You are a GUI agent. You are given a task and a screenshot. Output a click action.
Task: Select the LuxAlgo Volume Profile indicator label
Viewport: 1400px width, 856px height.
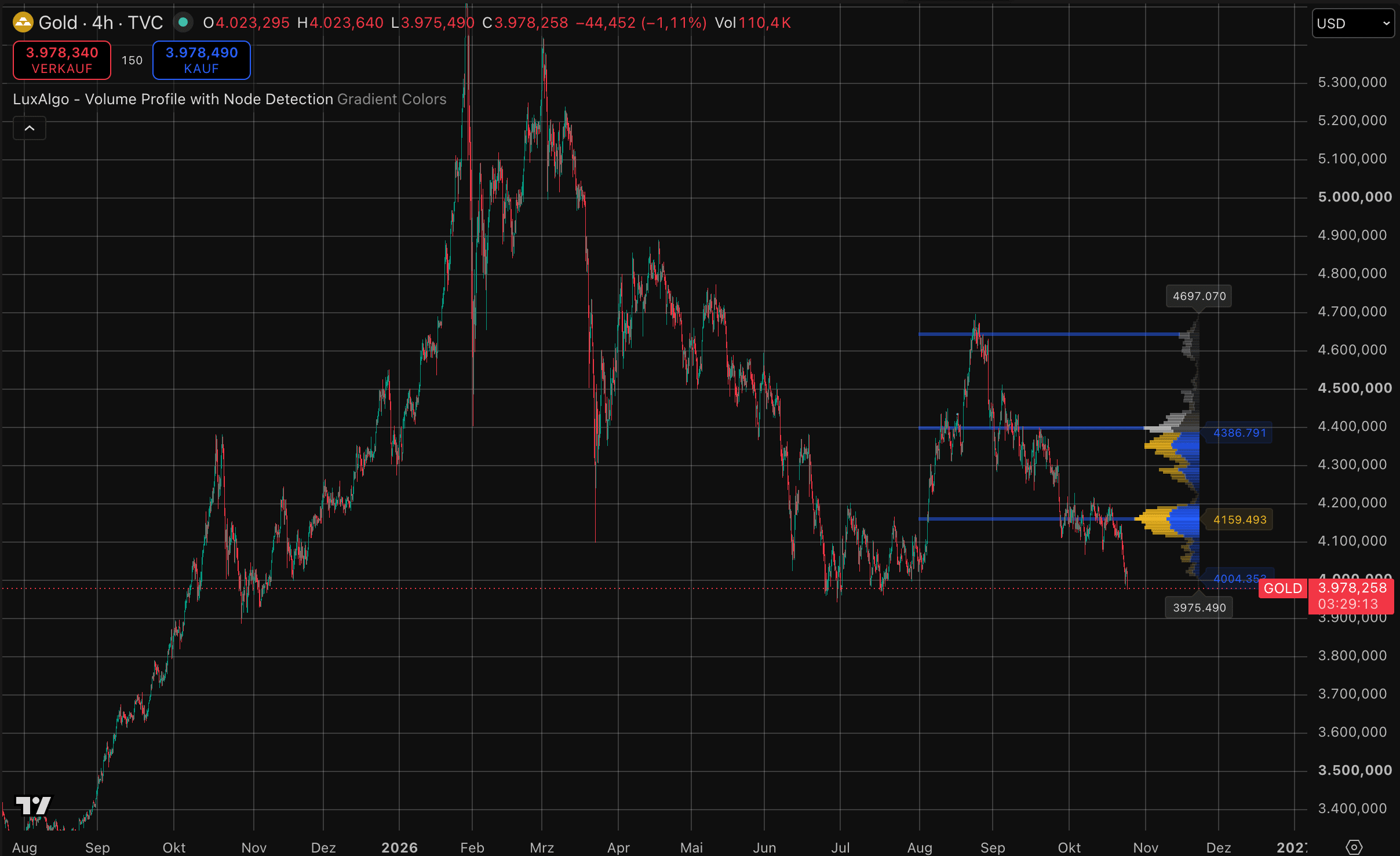[x=173, y=99]
